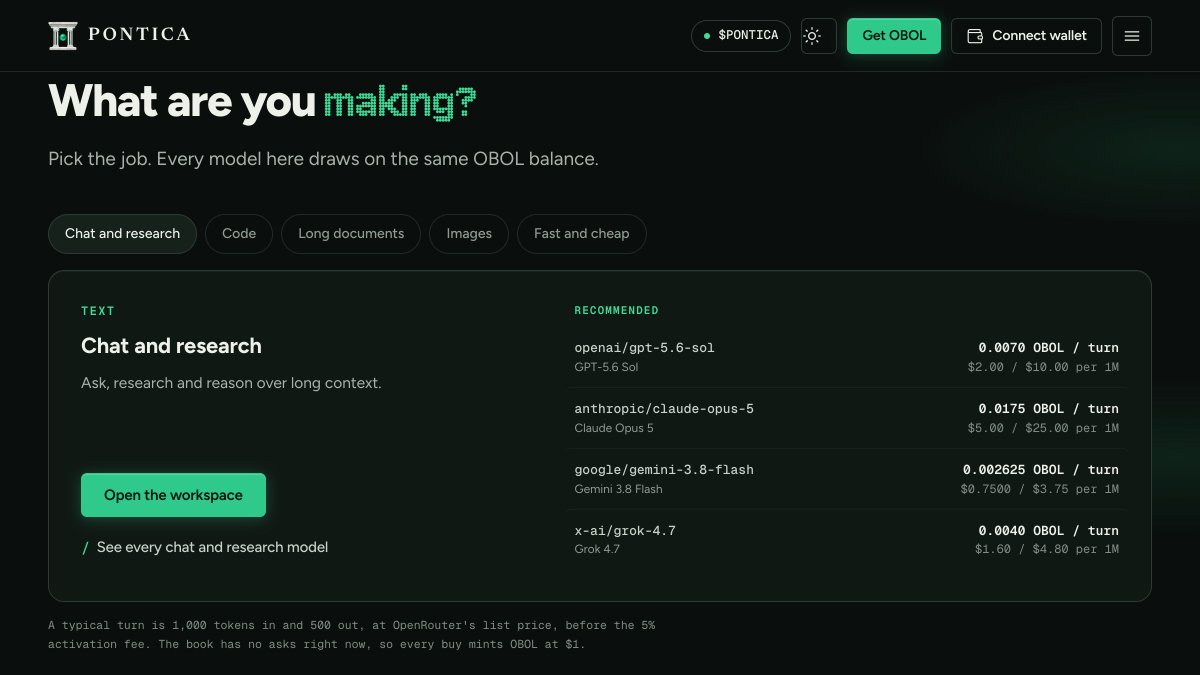The image size is (1200, 675).
Task: Switch to the Images tab
Action: pos(469,234)
